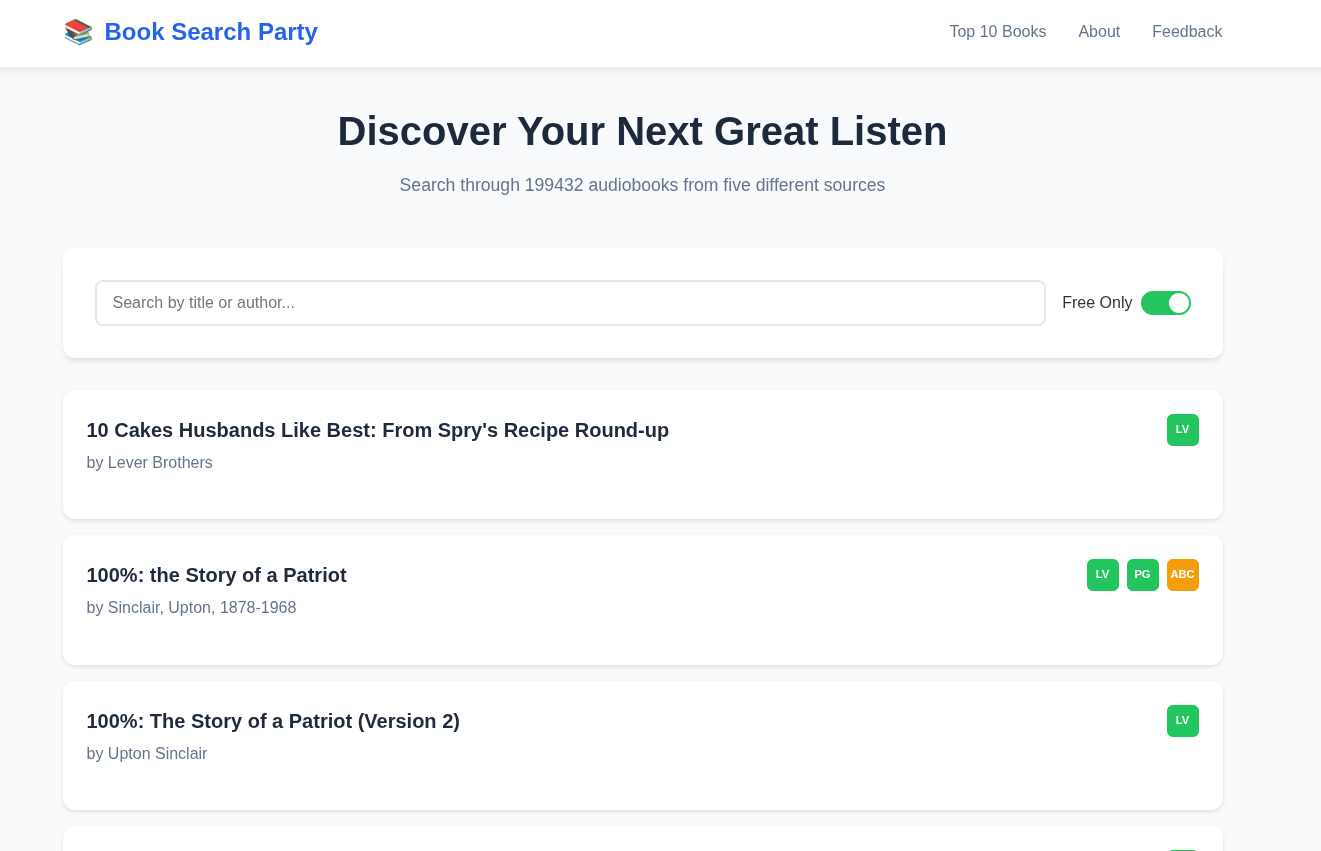Viewport: 1321px width, 851px height.
Task: Open 100%: The Story of a Patriot (Version 2)
Action: [x=273, y=721]
